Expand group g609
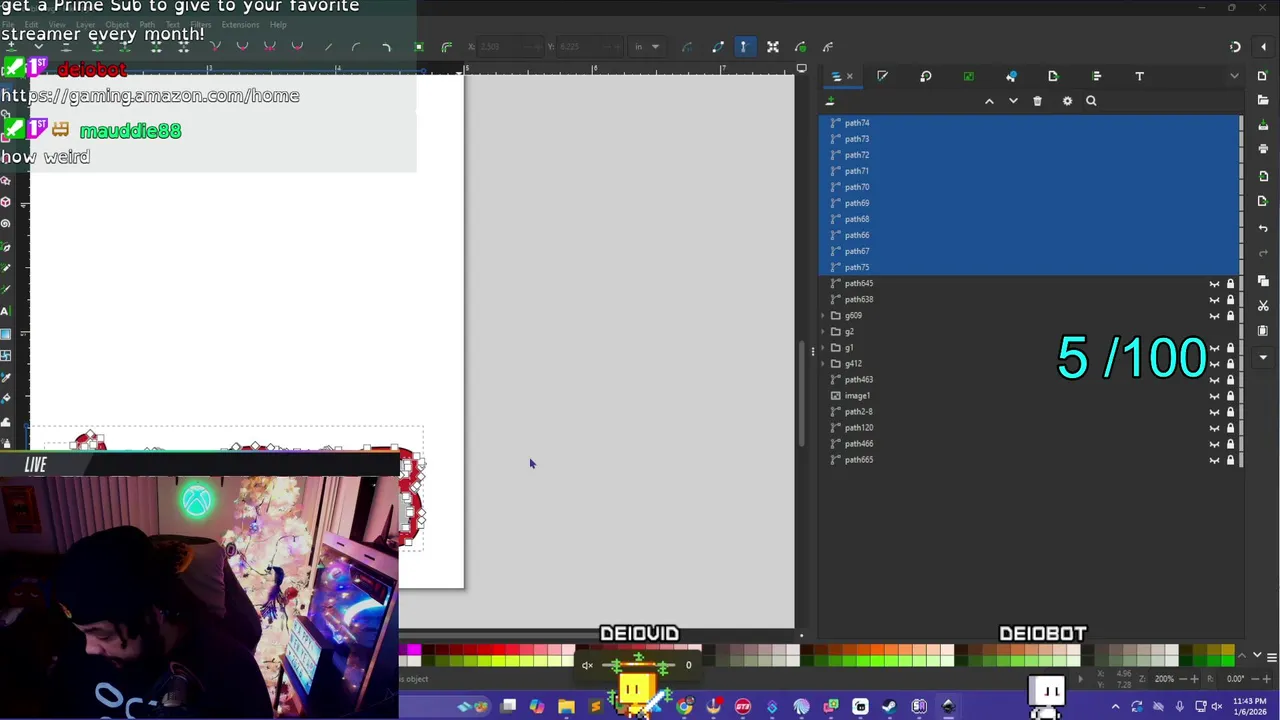Viewport: 1280px width, 720px height. click(823, 315)
